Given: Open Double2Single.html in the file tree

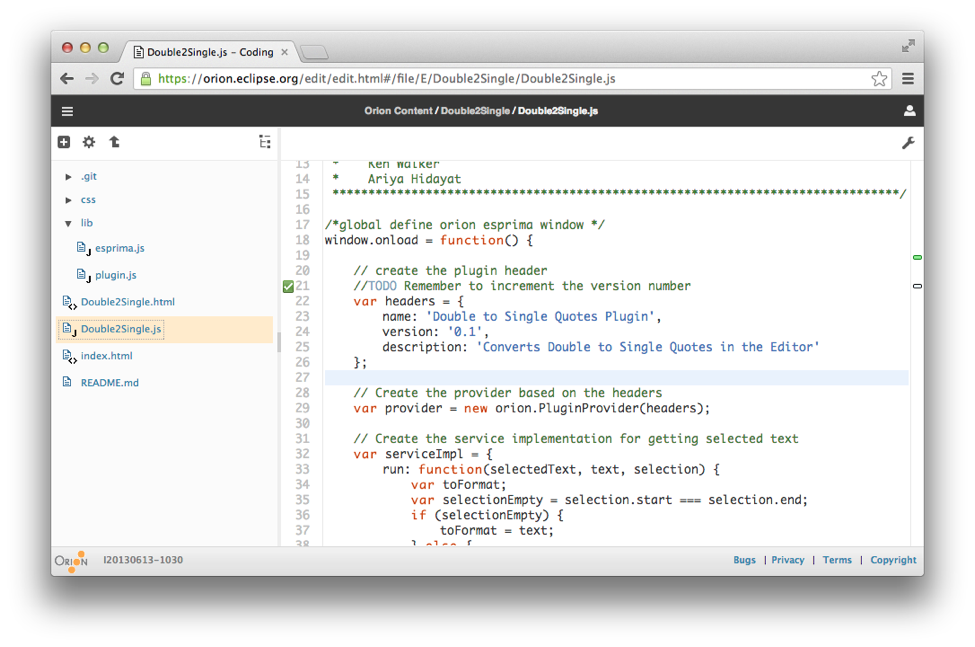Looking at the screenshot, I should point(127,302).
